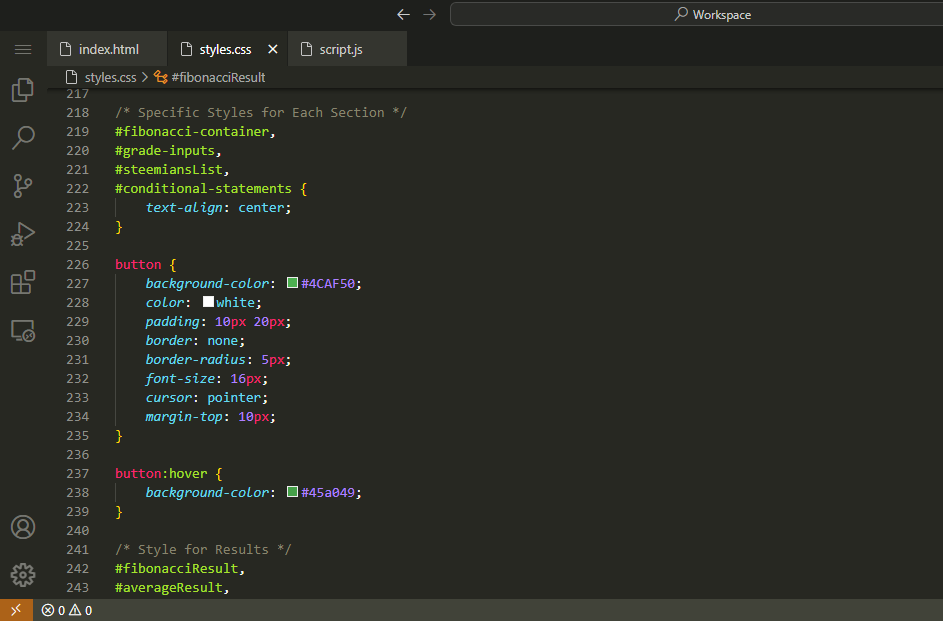This screenshot has height=621, width=943.
Task: Click the #45a049 color swatch
Action: (292, 493)
